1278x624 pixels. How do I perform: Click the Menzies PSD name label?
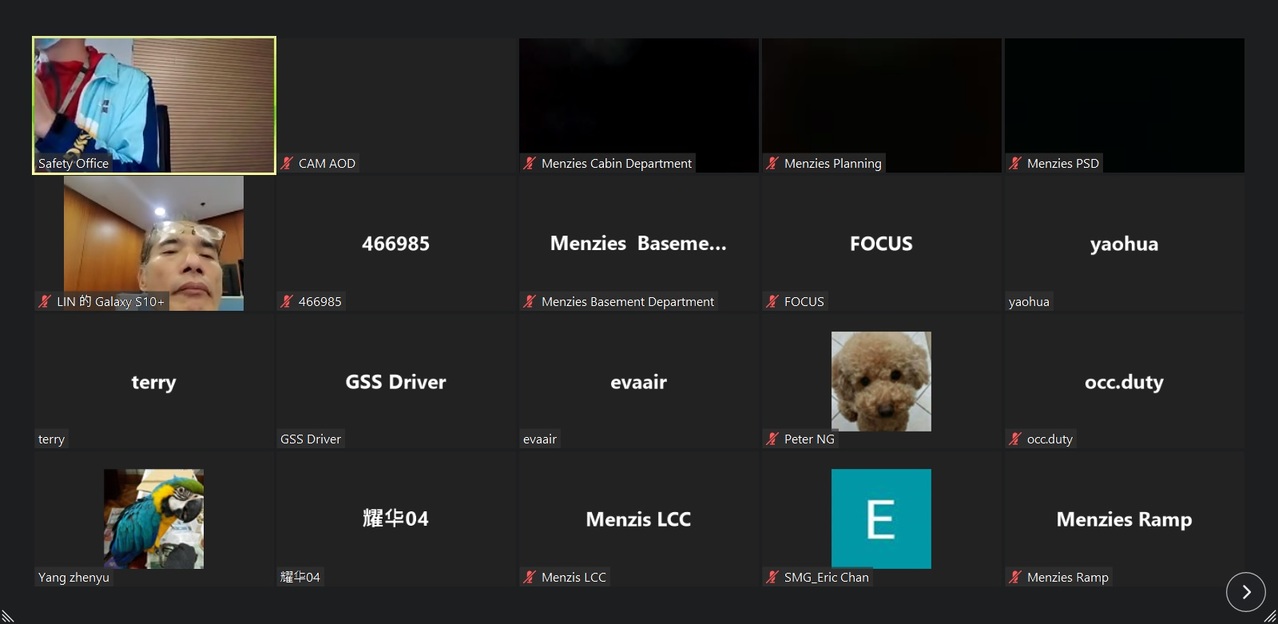1063,163
